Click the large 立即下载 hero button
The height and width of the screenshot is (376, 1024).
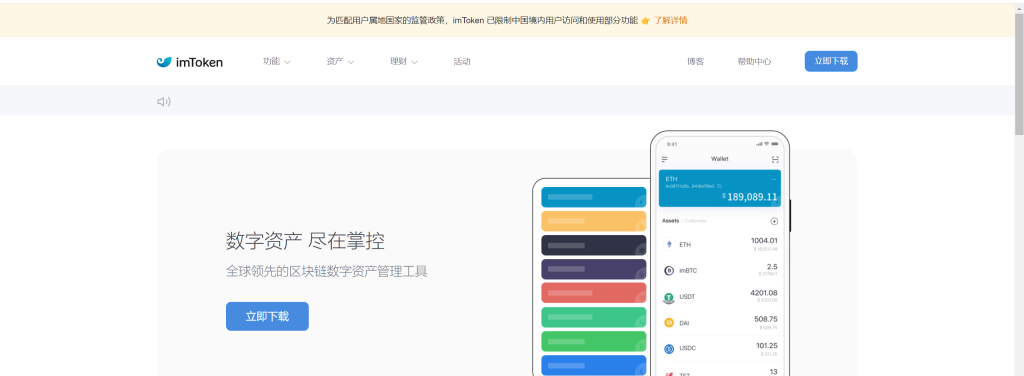coord(267,317)
